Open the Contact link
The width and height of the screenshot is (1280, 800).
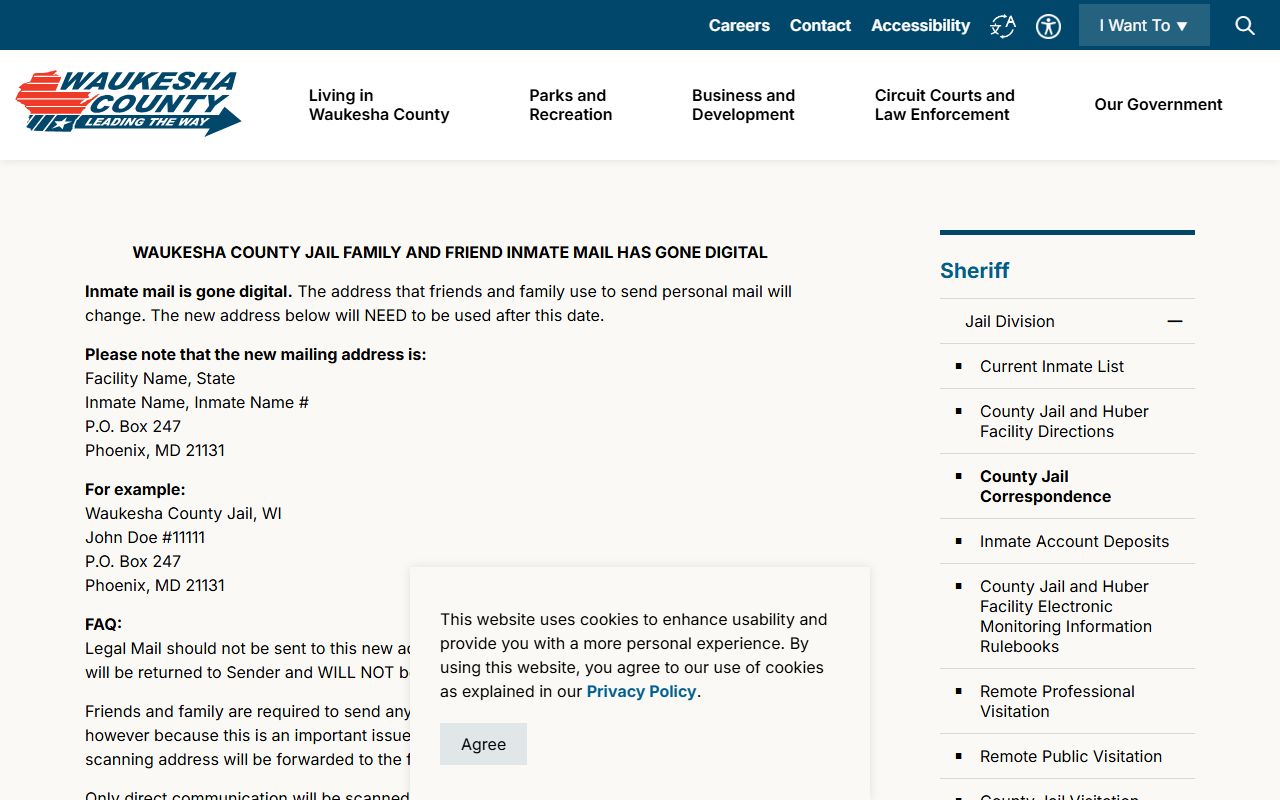[820, 26]
